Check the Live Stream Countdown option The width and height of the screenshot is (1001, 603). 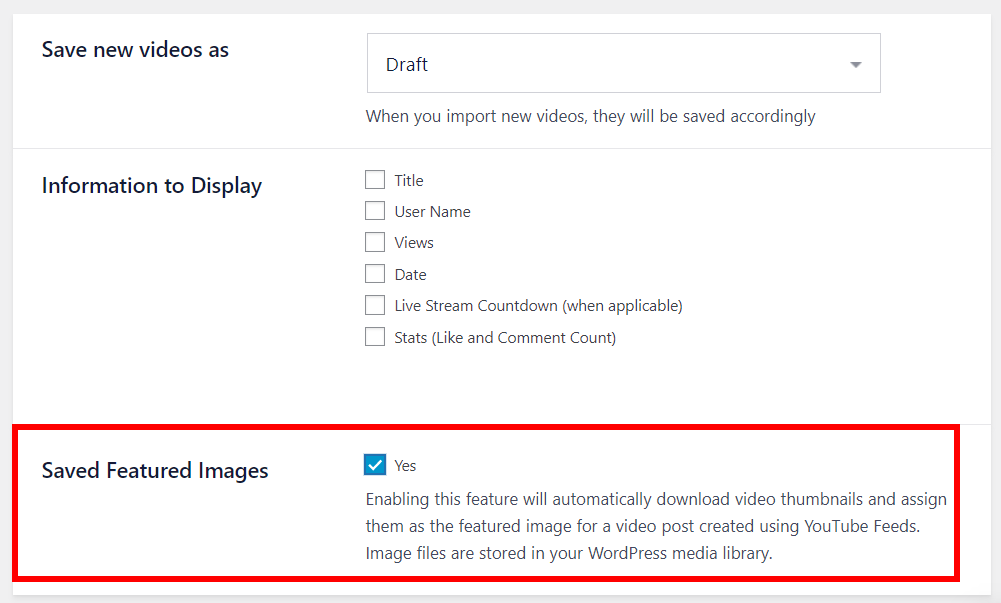pos(375,305)
